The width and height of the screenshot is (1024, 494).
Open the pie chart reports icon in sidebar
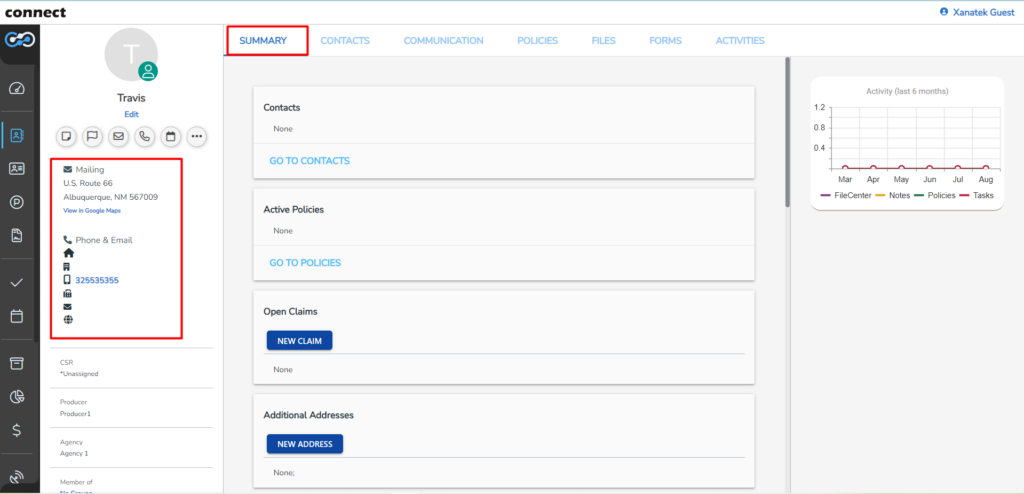[18, 397]
